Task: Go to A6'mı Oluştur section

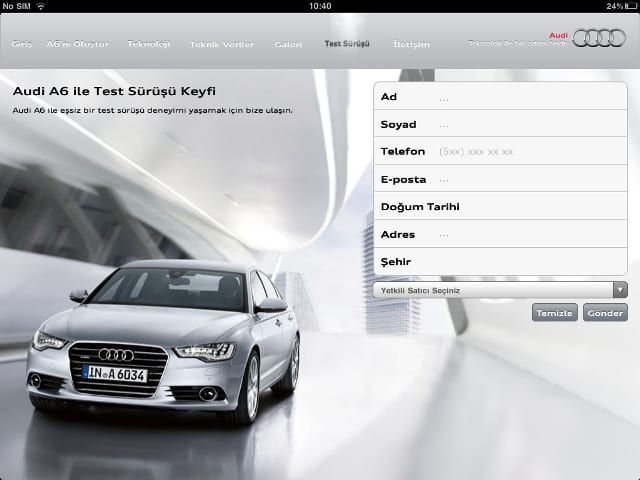Action: pyautogui.click(x=78, y=44)
